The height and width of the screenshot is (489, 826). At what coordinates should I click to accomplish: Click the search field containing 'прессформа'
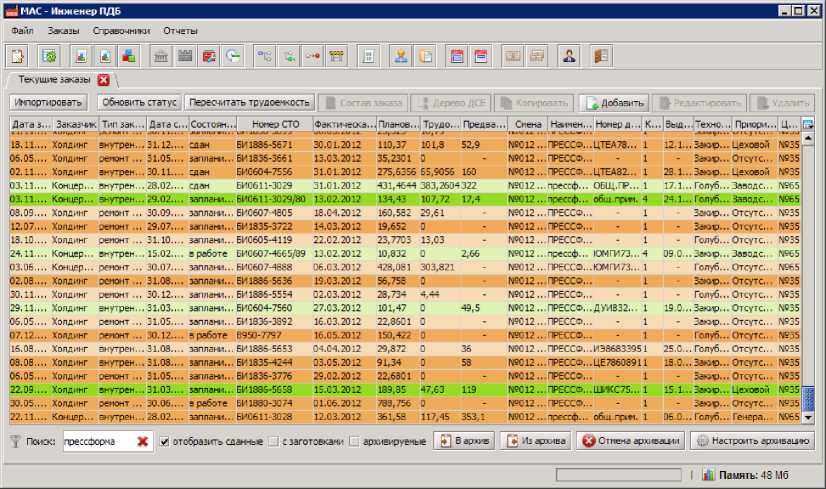(96, 441)
